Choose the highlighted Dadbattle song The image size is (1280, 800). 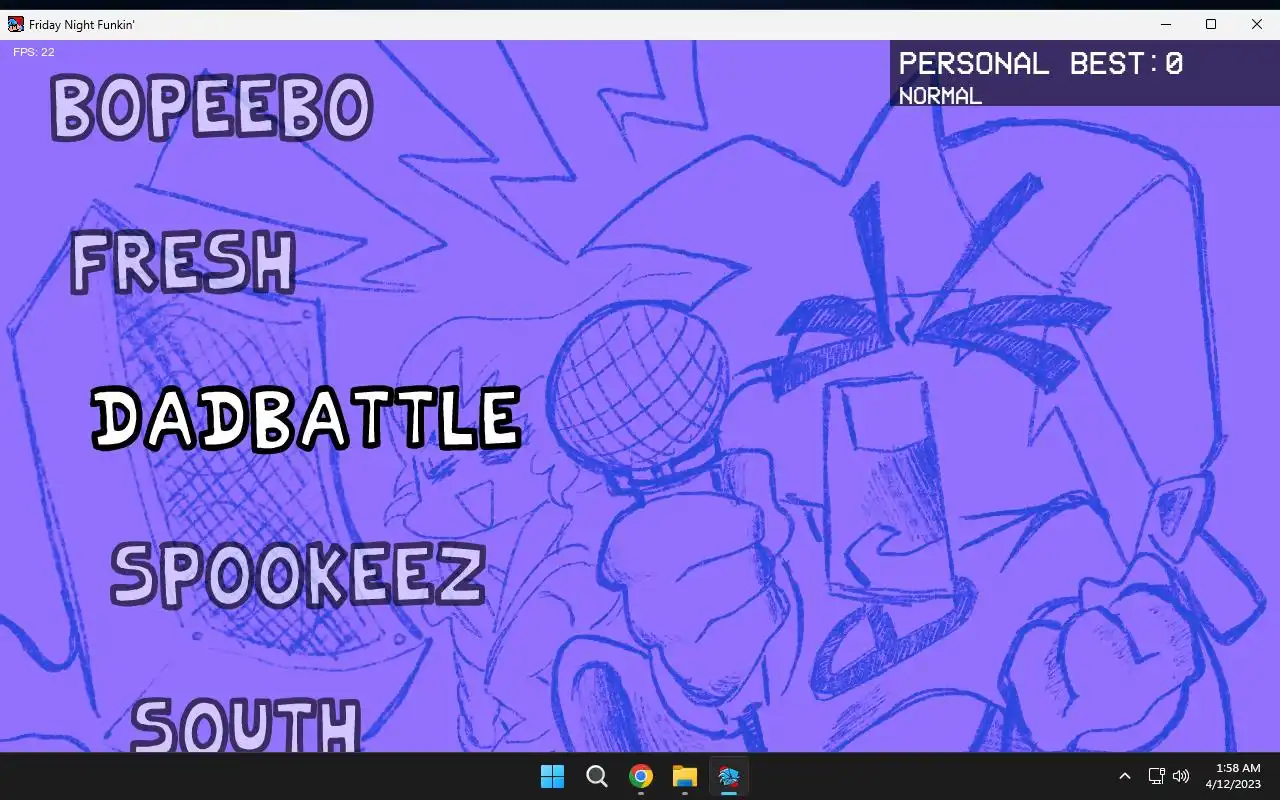[306, 418]
